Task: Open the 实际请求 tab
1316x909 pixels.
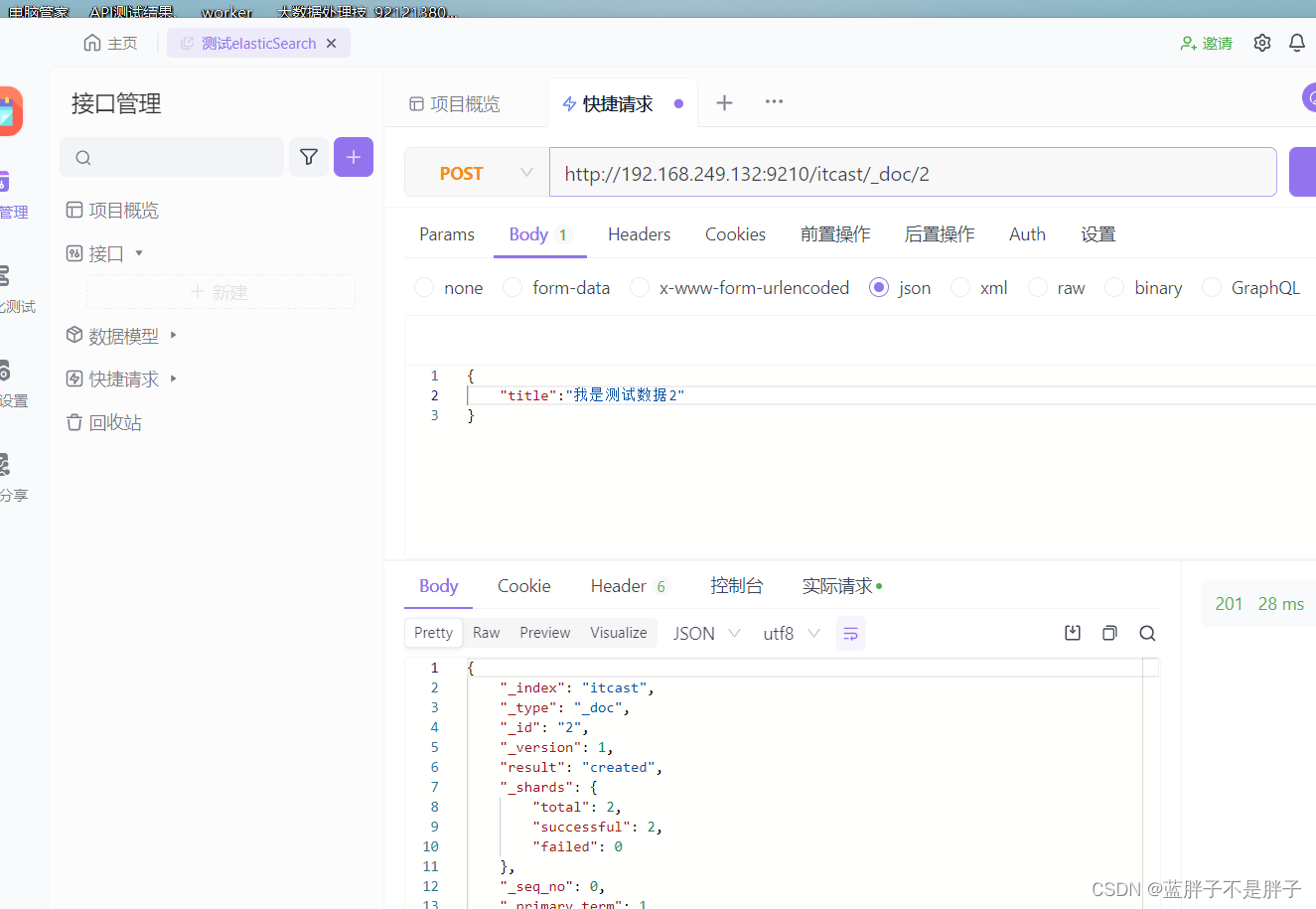Action: (842, 586)
